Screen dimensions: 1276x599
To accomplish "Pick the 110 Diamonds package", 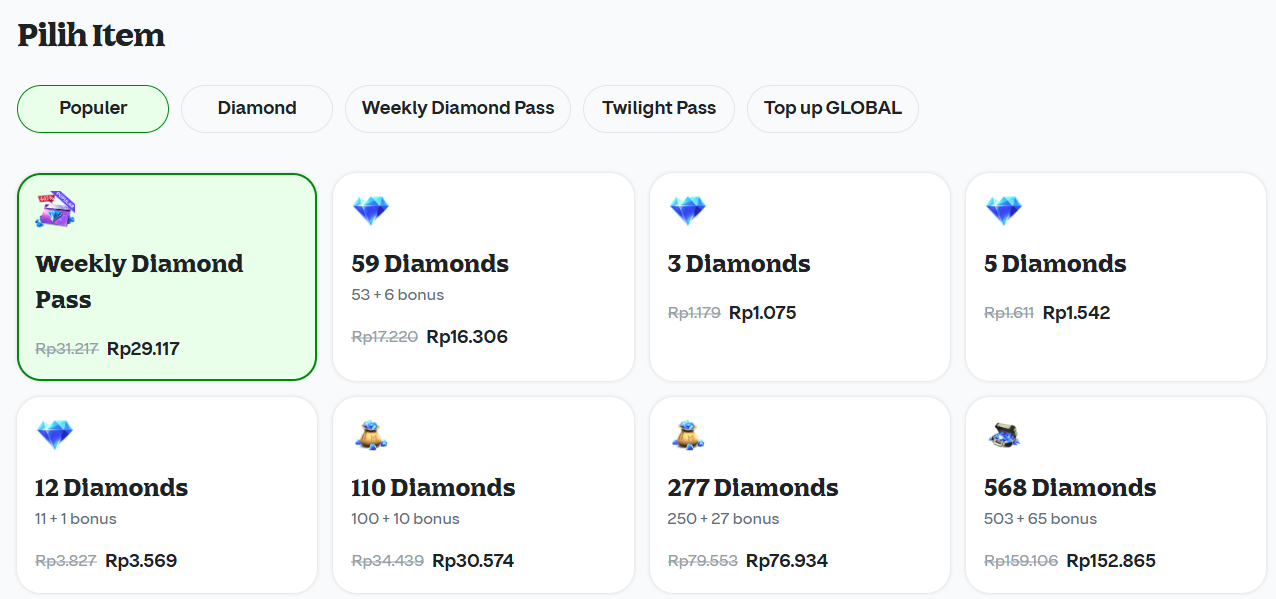I will [x=483, y=494].
